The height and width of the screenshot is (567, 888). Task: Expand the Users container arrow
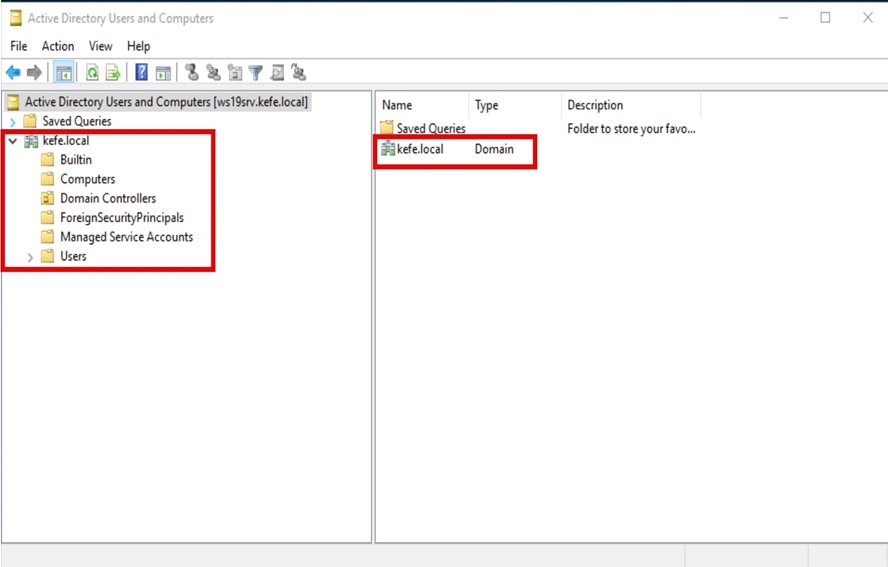coord(30,257)
